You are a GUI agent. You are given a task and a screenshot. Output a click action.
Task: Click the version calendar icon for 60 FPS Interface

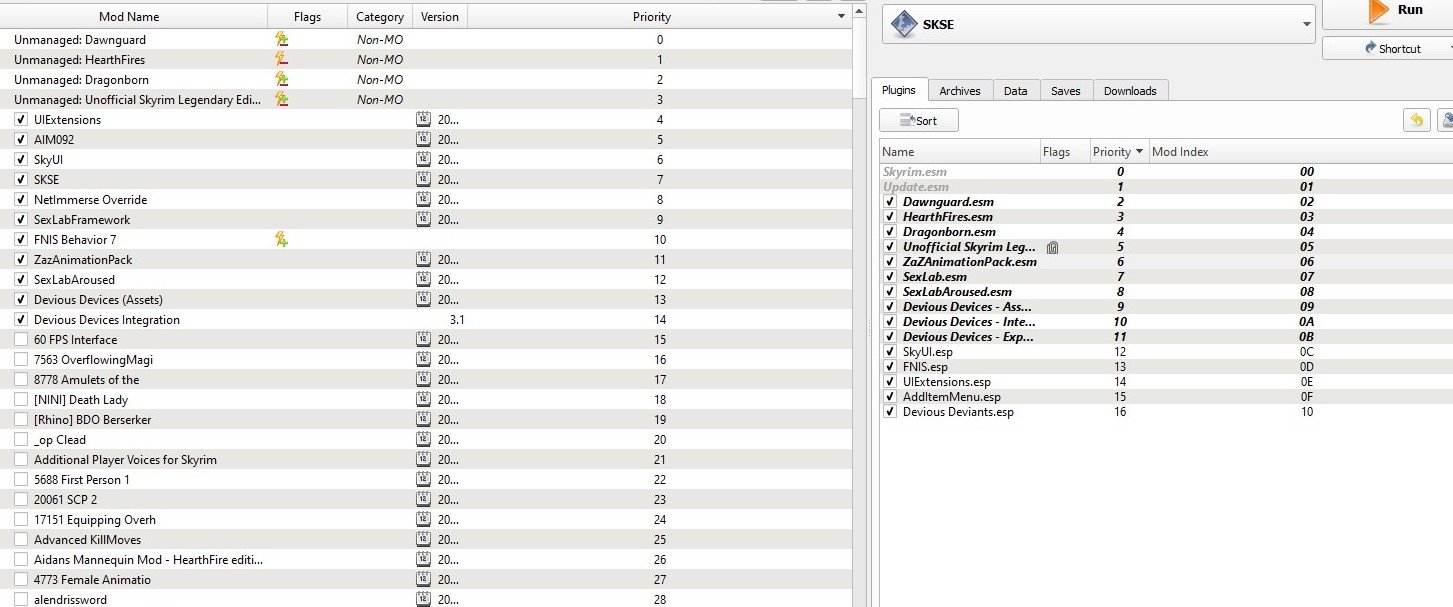[423, 339]
